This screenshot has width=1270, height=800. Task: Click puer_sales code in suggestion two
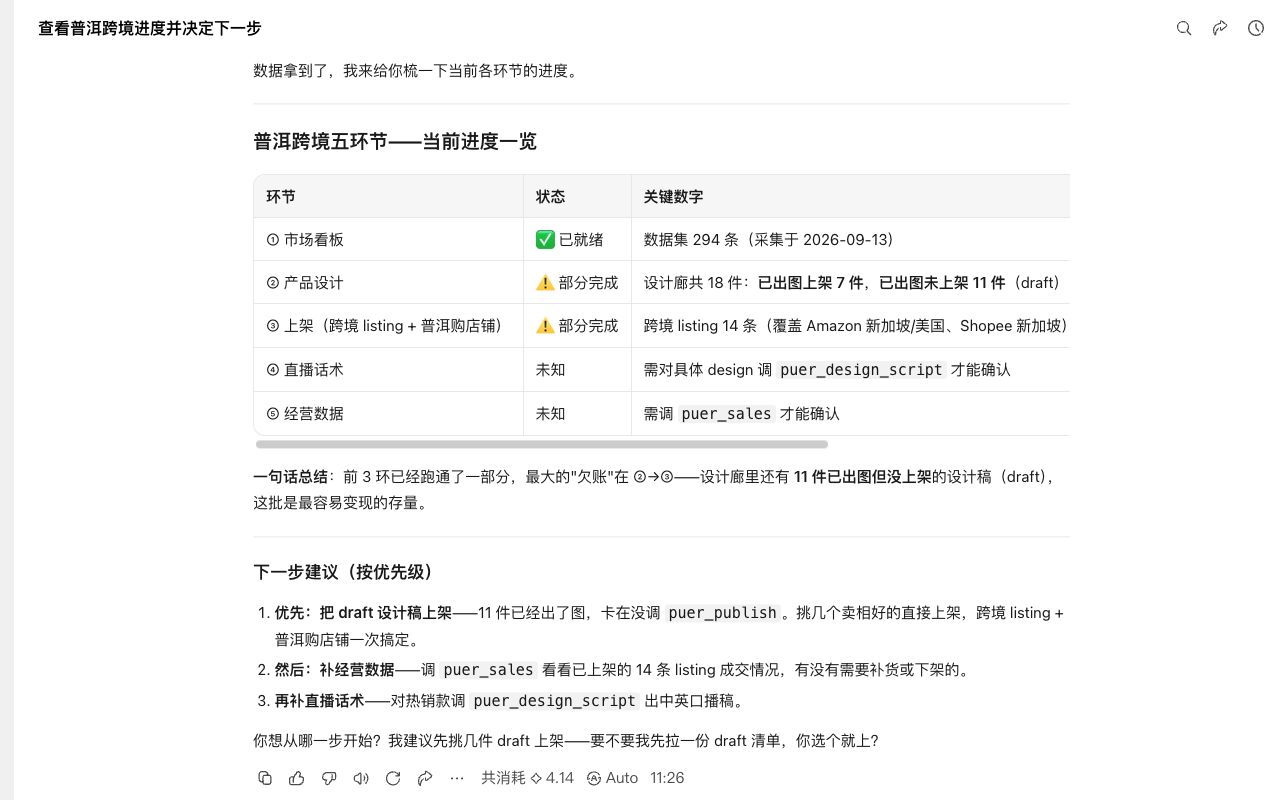tap(488, 670)
